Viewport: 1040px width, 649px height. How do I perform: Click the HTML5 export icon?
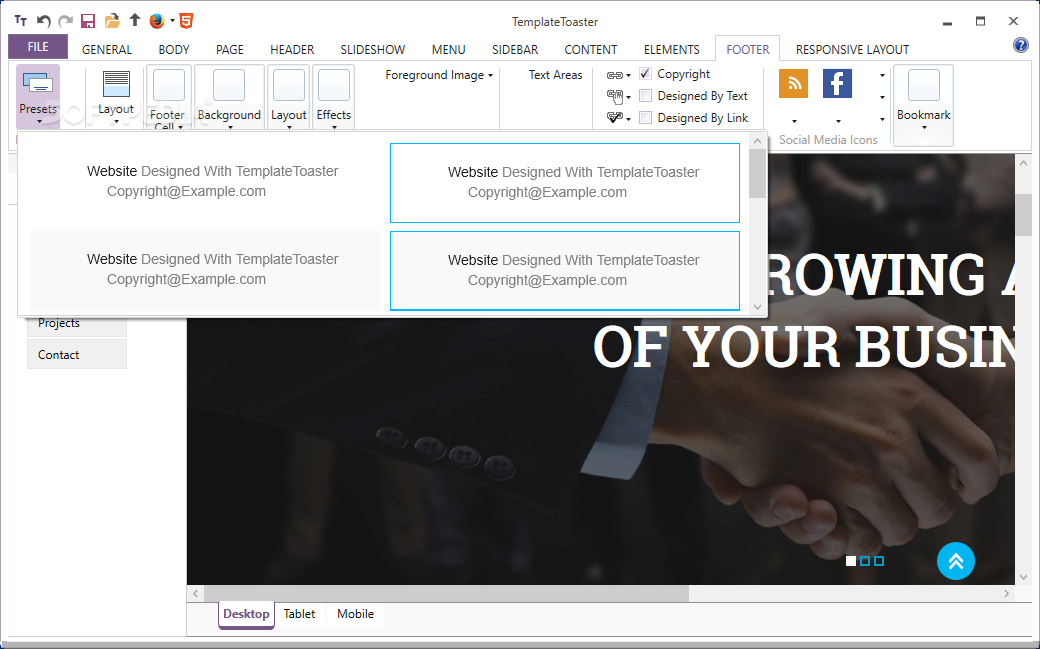(x=186, y=21)
